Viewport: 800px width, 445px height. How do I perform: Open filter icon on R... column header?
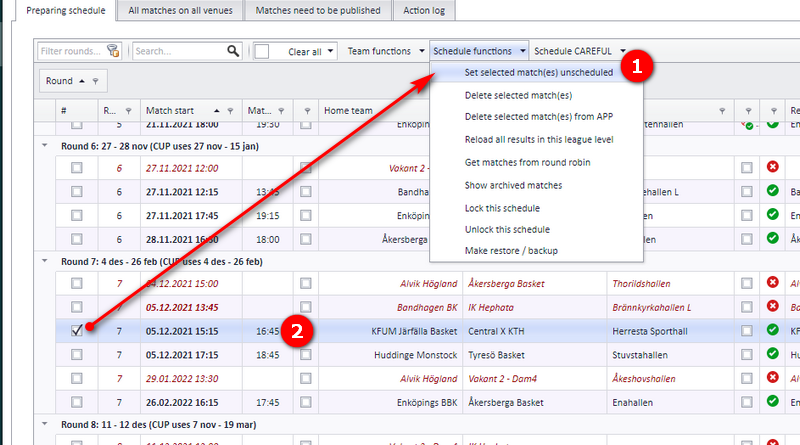click(129, 111)
